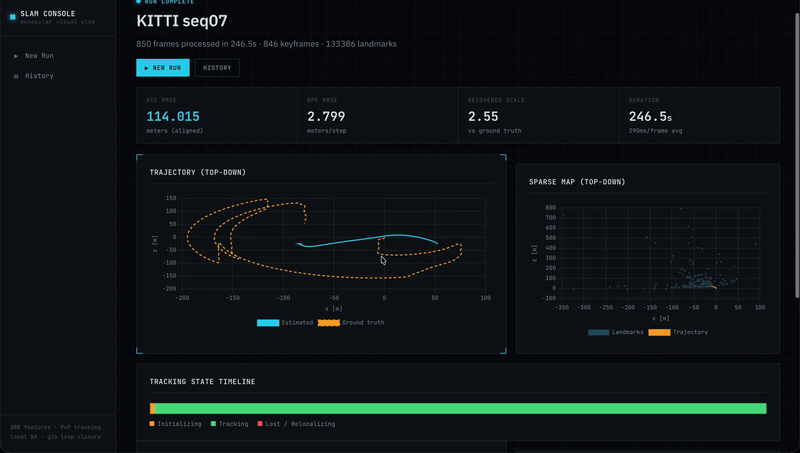Click the frames processed summary line
The width and height of the screenshot is (800, 453).
(x=266, y=44)
